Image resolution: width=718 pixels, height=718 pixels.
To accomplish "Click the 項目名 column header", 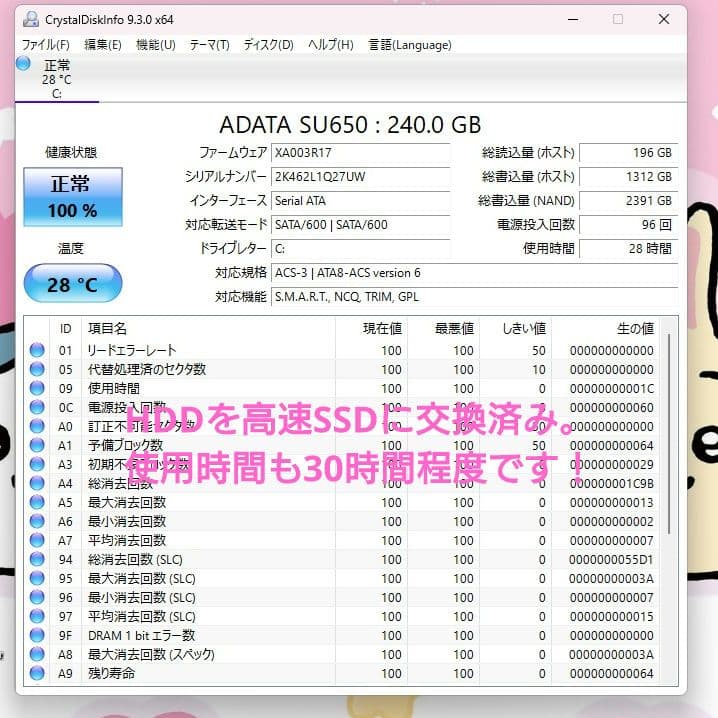I will tap(208, 328).
